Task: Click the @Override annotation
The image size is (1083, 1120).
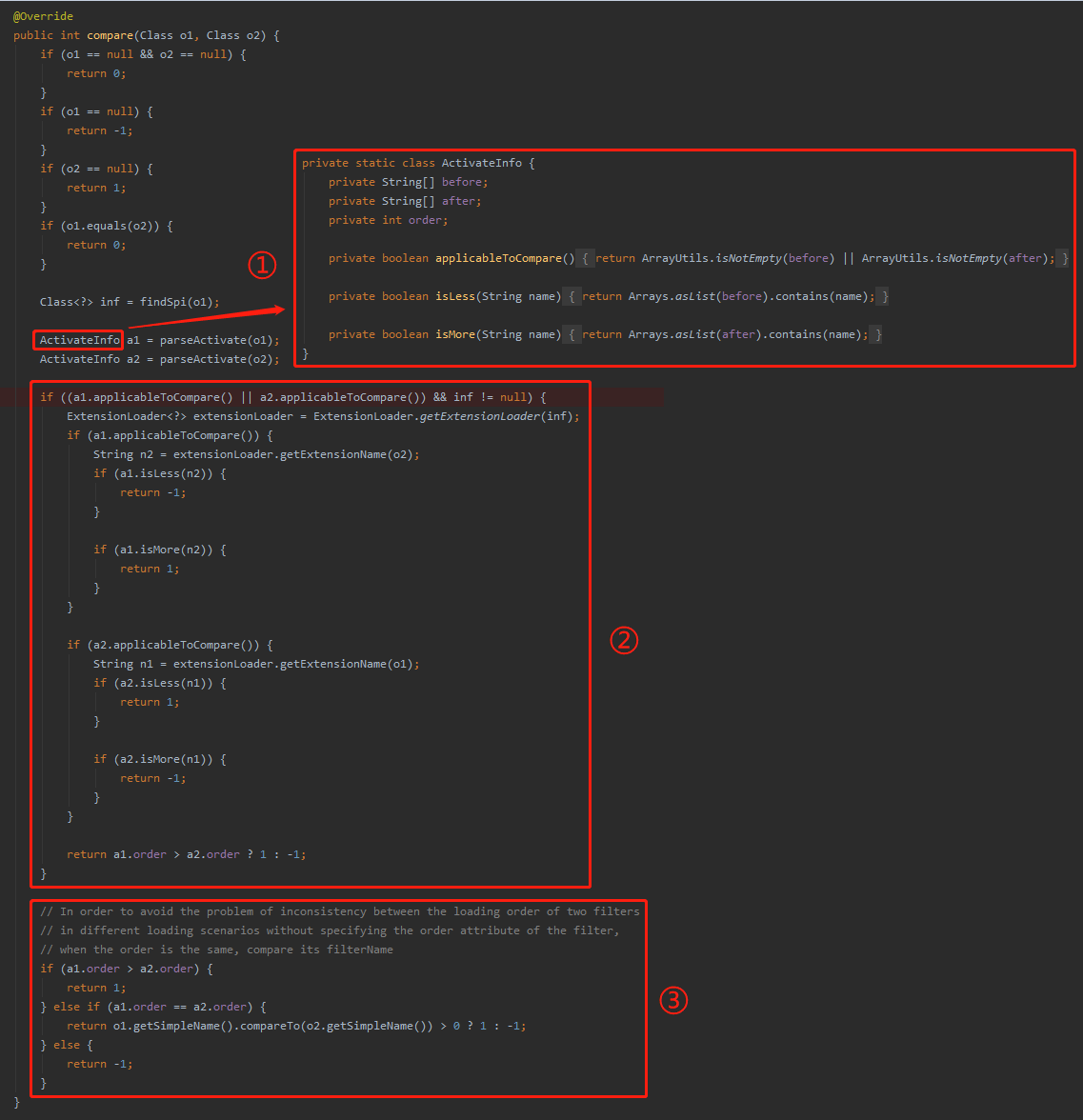Action: [x=43, y=15]
